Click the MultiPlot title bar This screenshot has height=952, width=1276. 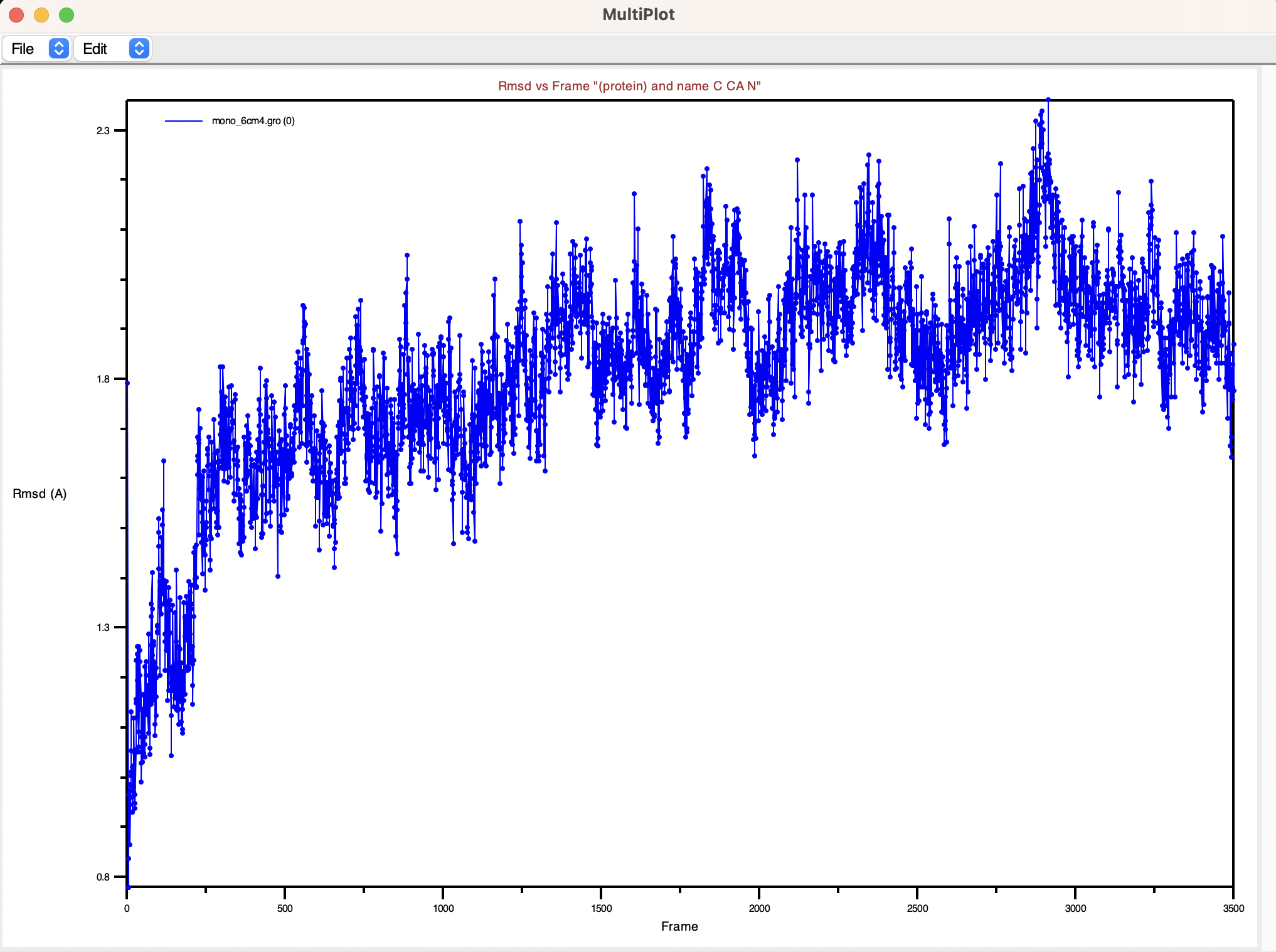tap(638, 14)
